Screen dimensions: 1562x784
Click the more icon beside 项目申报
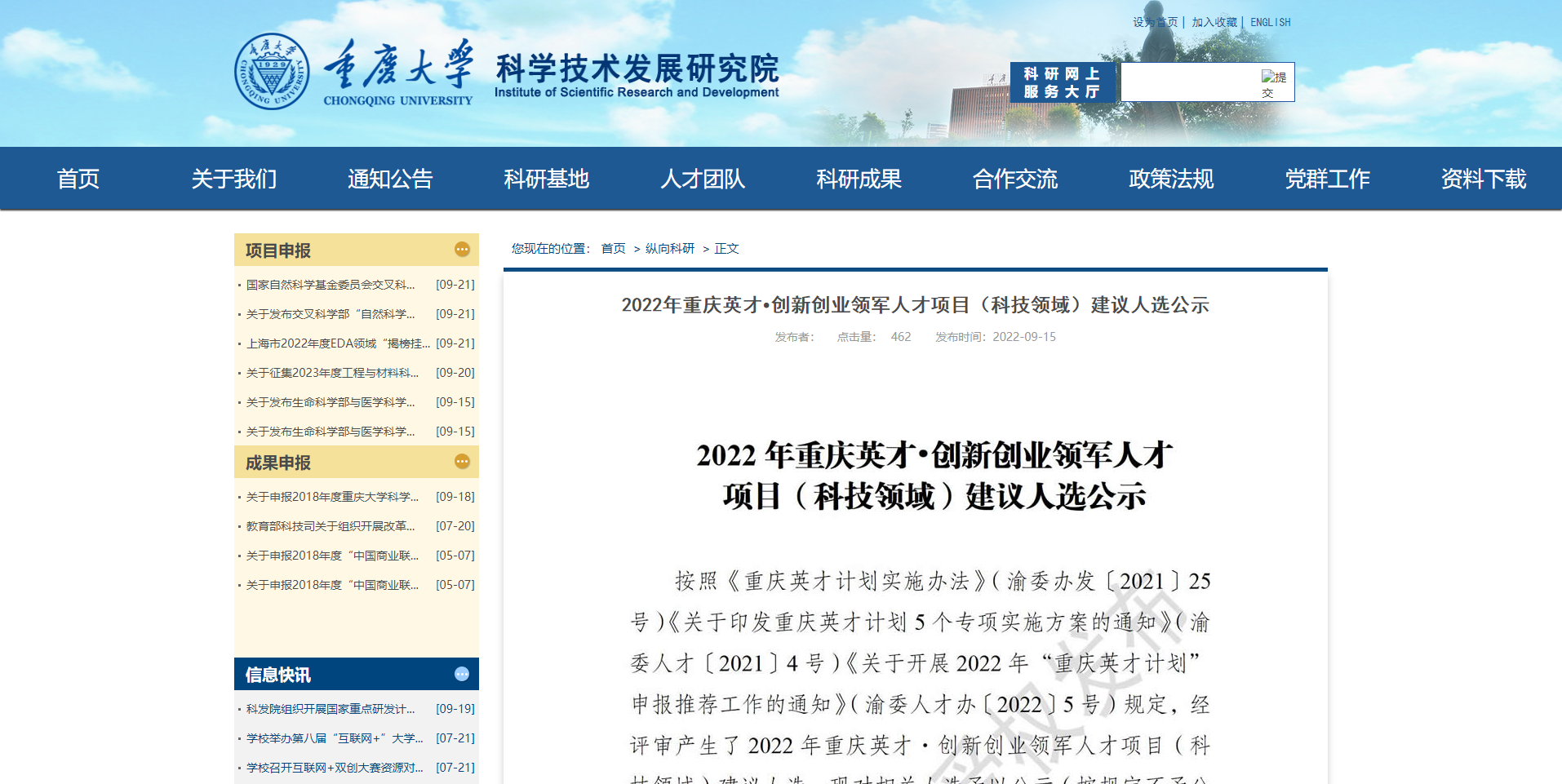[x=462, y=250]
